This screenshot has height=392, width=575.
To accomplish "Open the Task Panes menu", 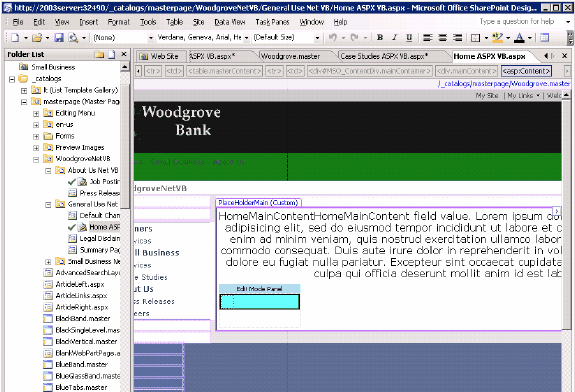I will coord(272,22).
